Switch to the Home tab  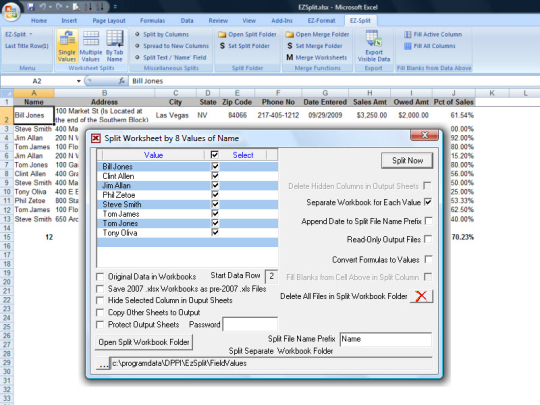(39, 21)
